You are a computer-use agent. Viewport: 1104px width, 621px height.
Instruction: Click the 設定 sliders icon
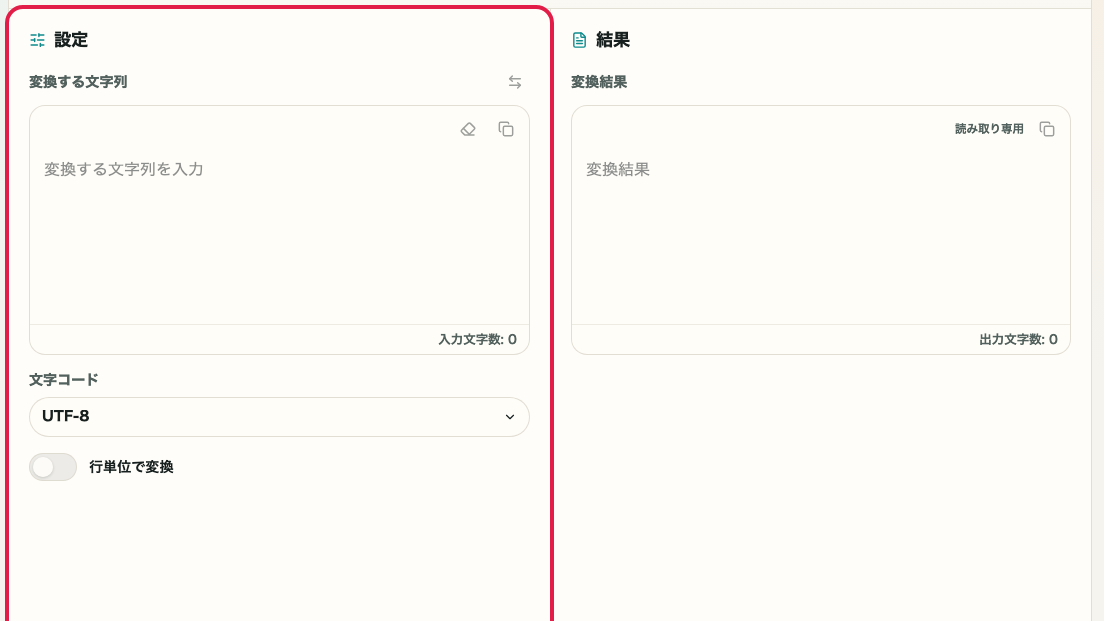point(37,40)
